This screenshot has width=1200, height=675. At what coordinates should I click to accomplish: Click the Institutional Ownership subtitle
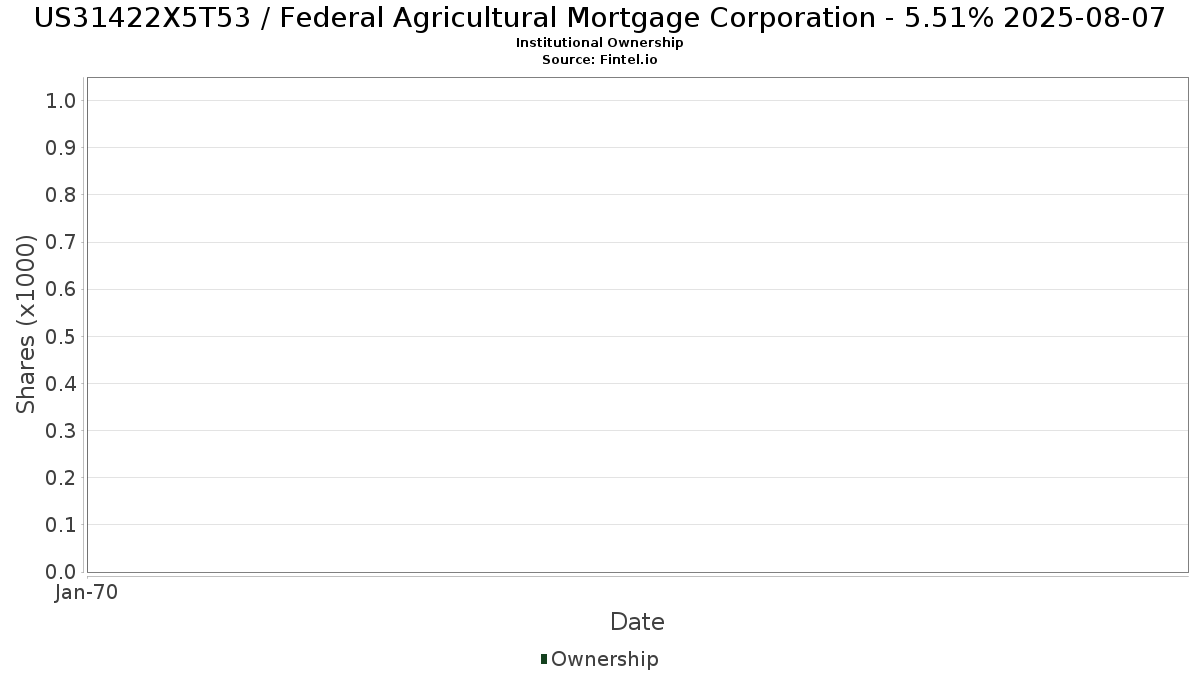[x=599, y=43]
